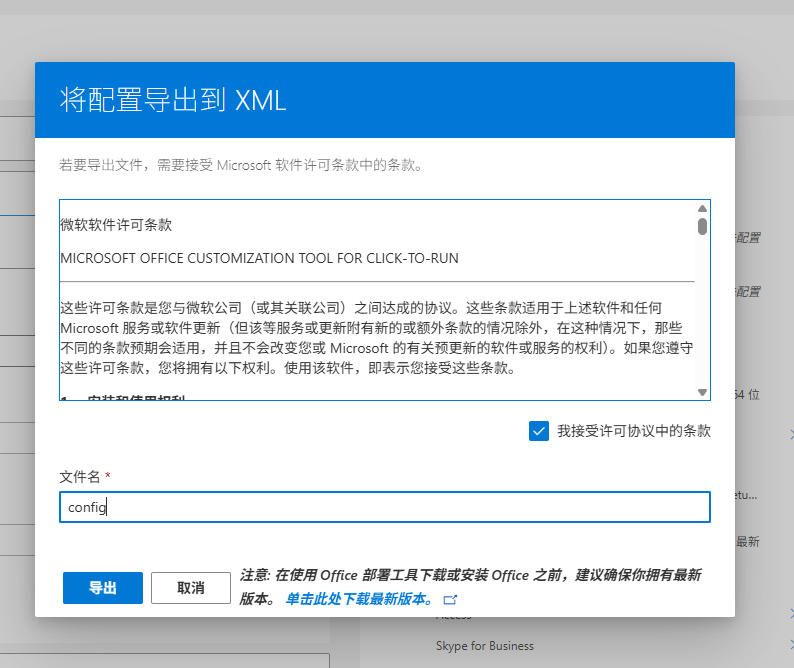
Task: Click the 将配置导出到 XML dialog title
Action: (x=173, y=100)
